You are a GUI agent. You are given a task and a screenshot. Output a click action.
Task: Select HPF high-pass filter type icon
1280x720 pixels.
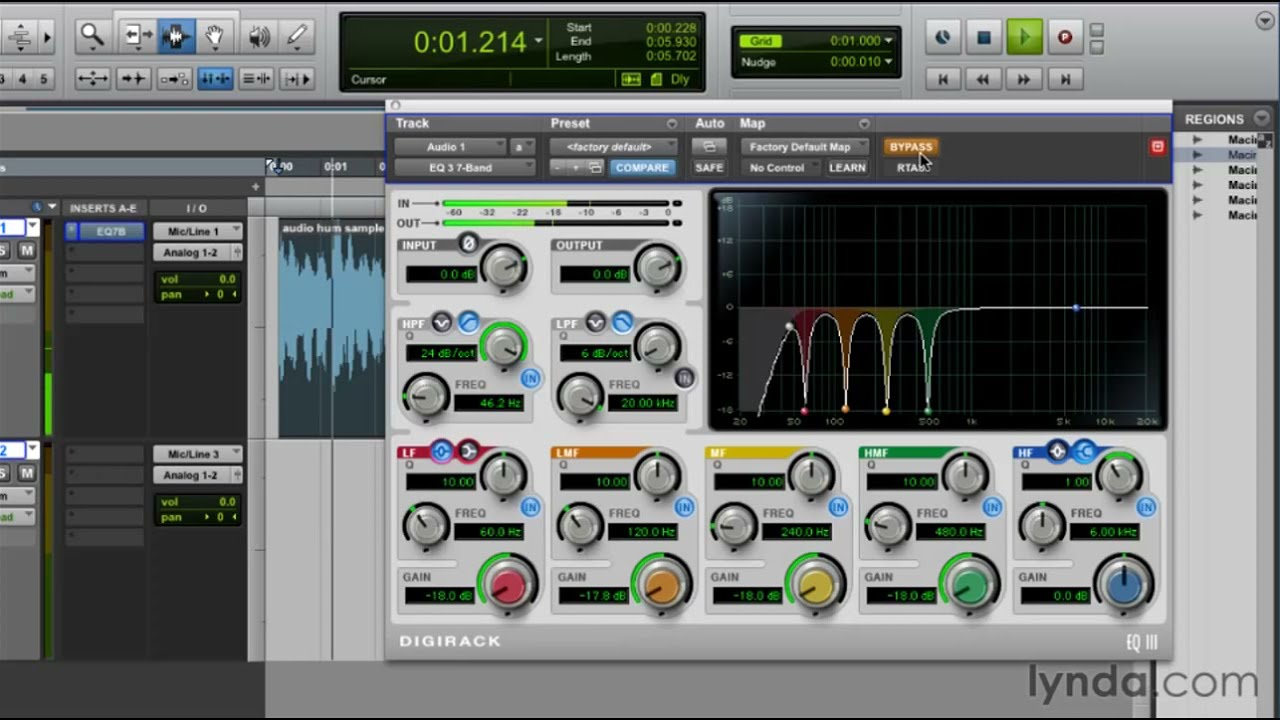click(x=468, y=322)
